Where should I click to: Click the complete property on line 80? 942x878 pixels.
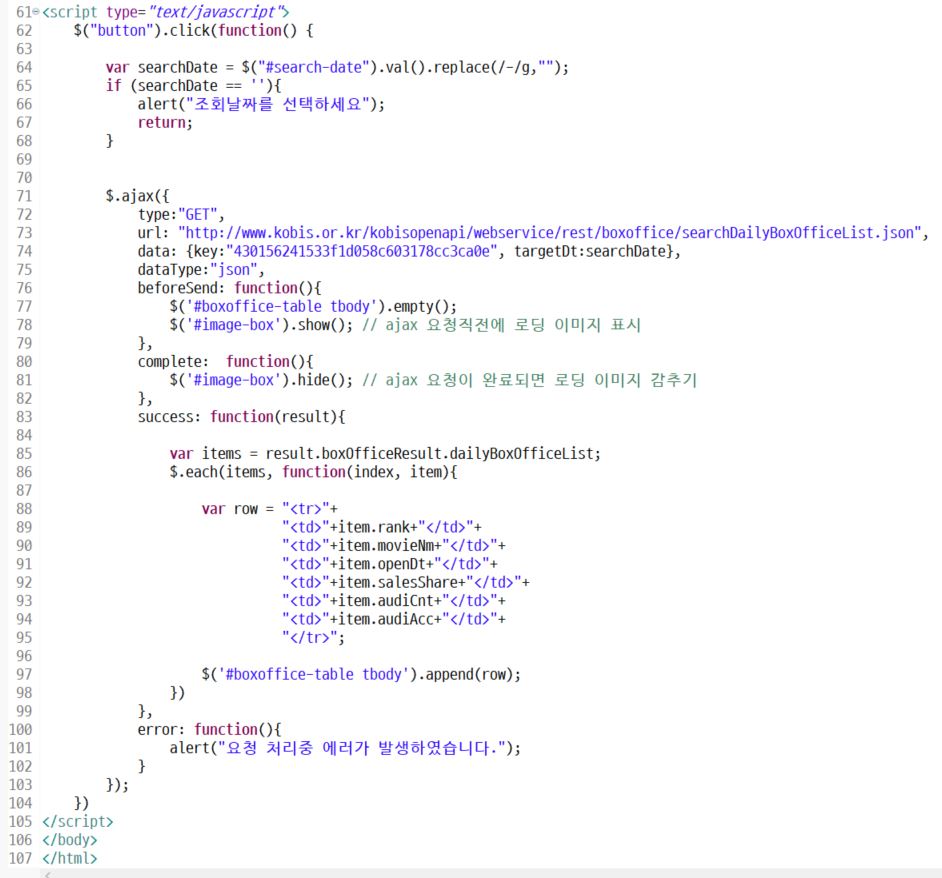coord(169,362)
